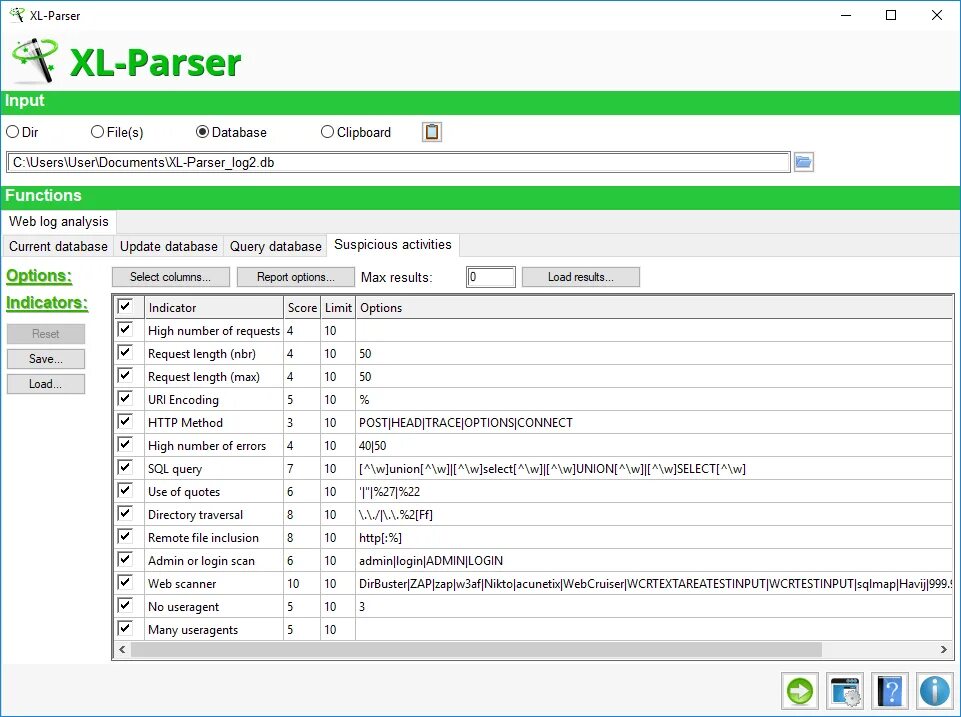Toggle the URI Encoding checkbox
961x717 pixels.
click(125, 398)
